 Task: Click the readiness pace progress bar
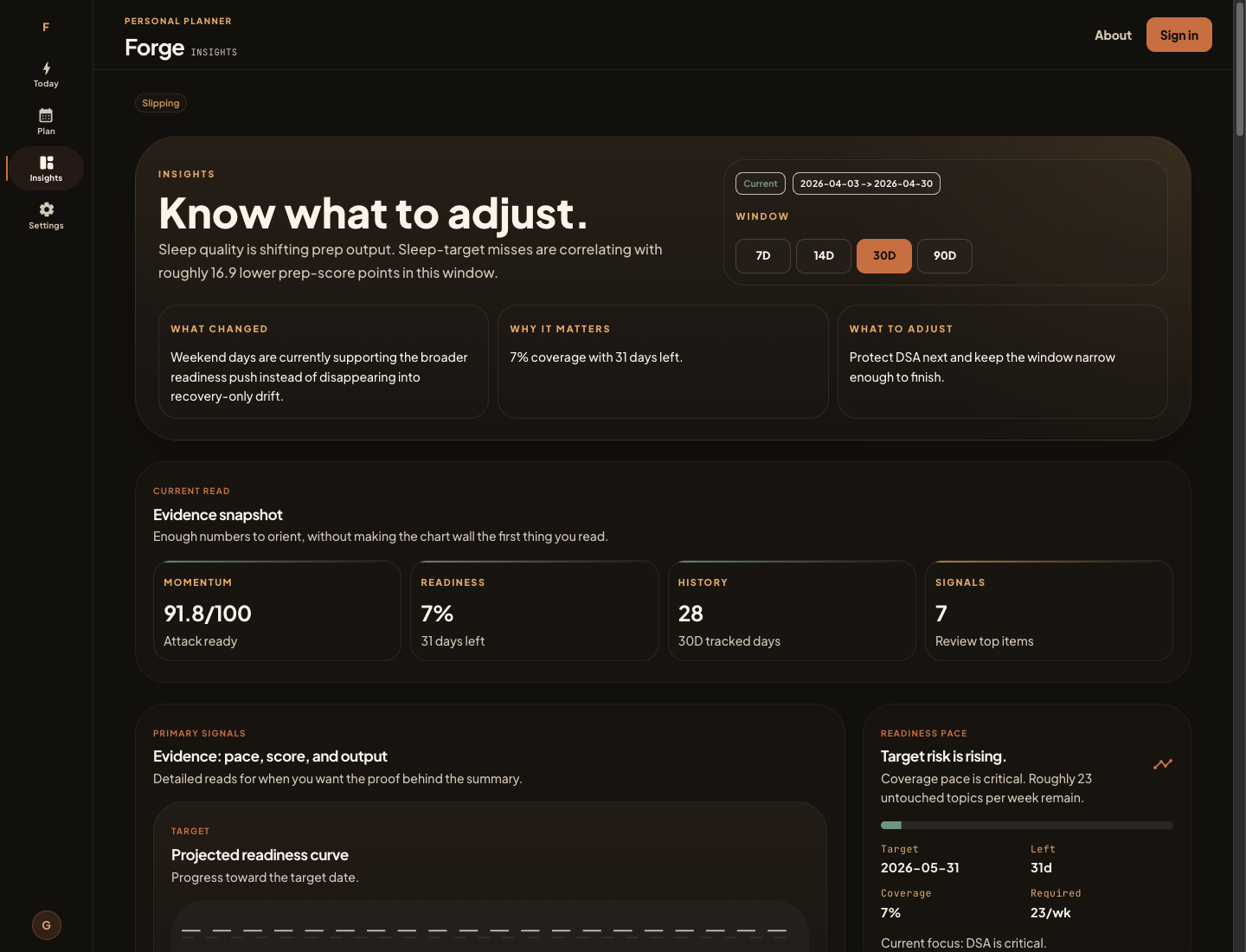coord(1027,826)
